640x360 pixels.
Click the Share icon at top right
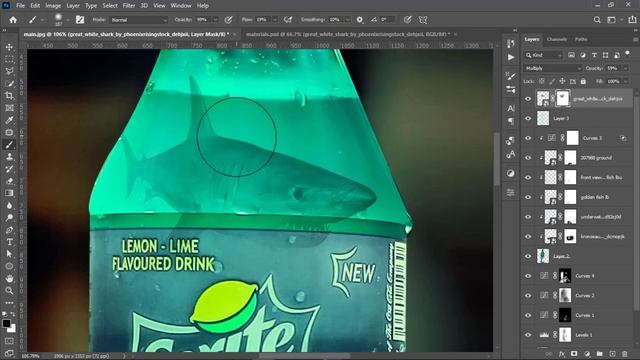coord(632,20)
